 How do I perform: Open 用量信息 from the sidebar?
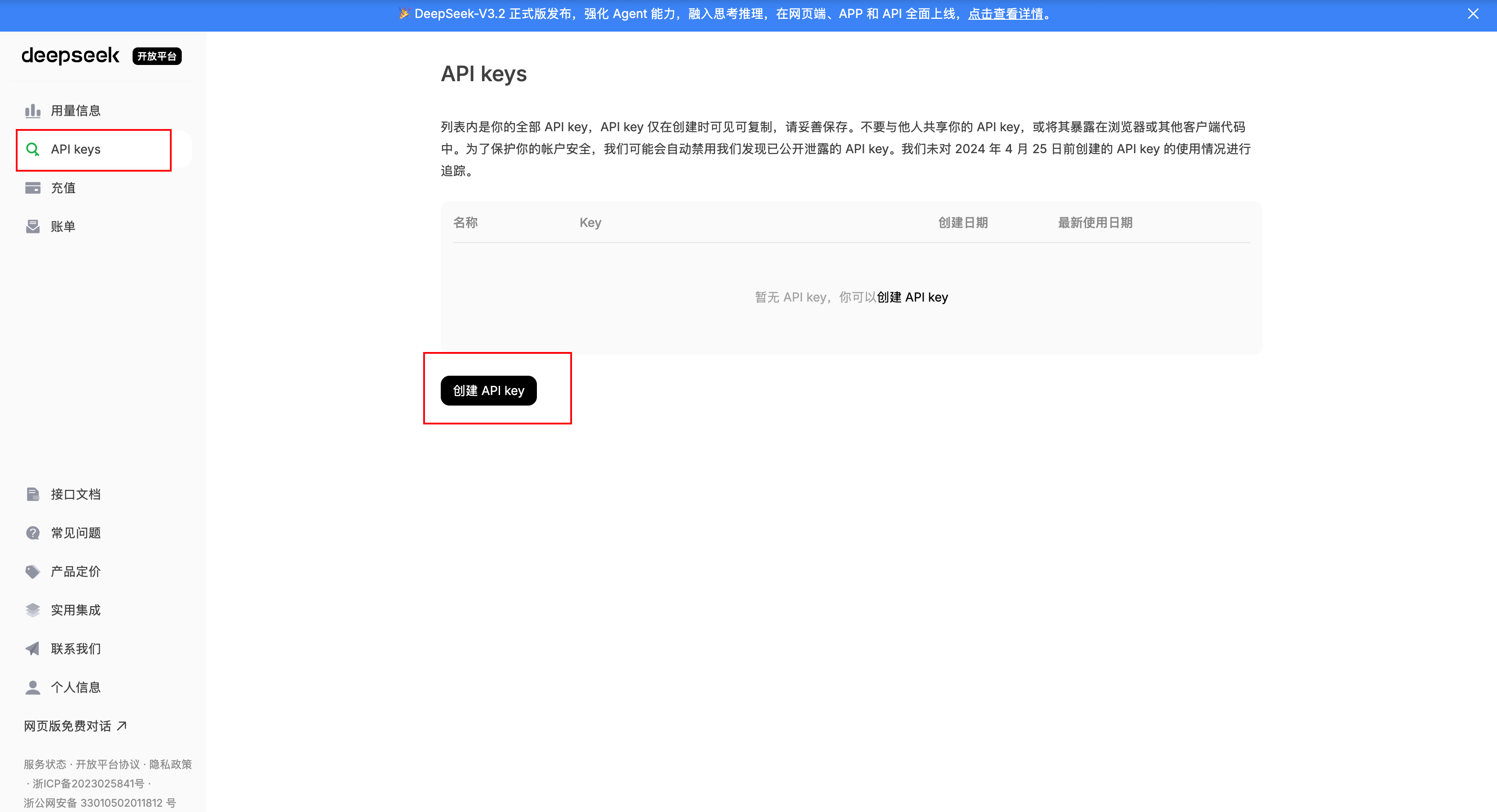76,110
